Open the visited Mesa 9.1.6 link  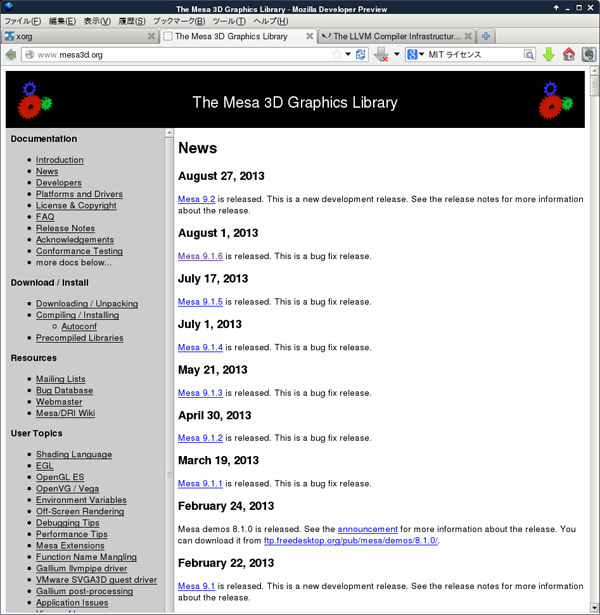click(x=200, y=256)
